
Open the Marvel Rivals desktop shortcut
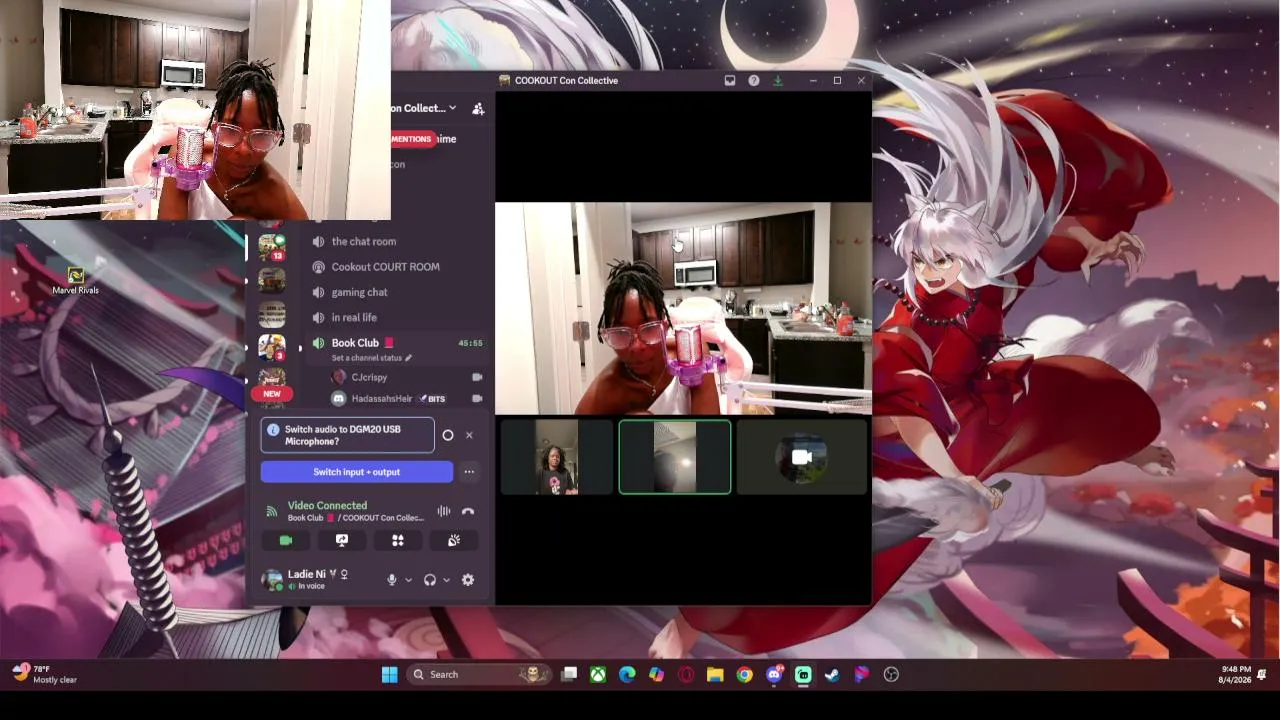pyautogui.click(x=76, y=281)
